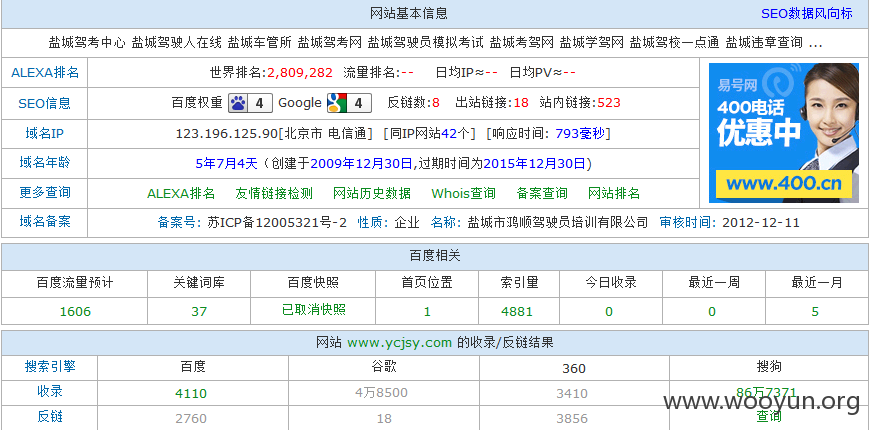
Task: Click IP address 123.196.125.90
Action: [226, 134]
